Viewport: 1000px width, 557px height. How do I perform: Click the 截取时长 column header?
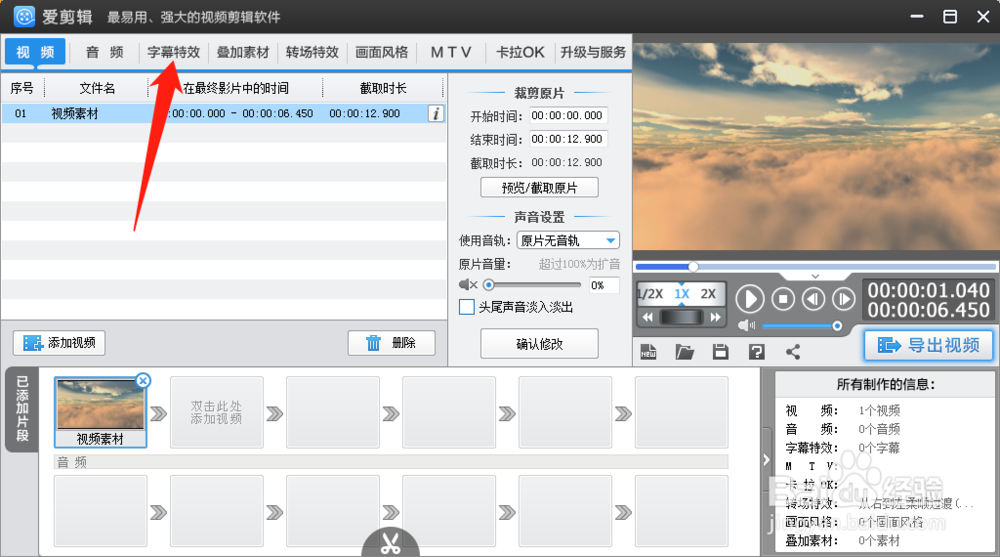point(383,88)
